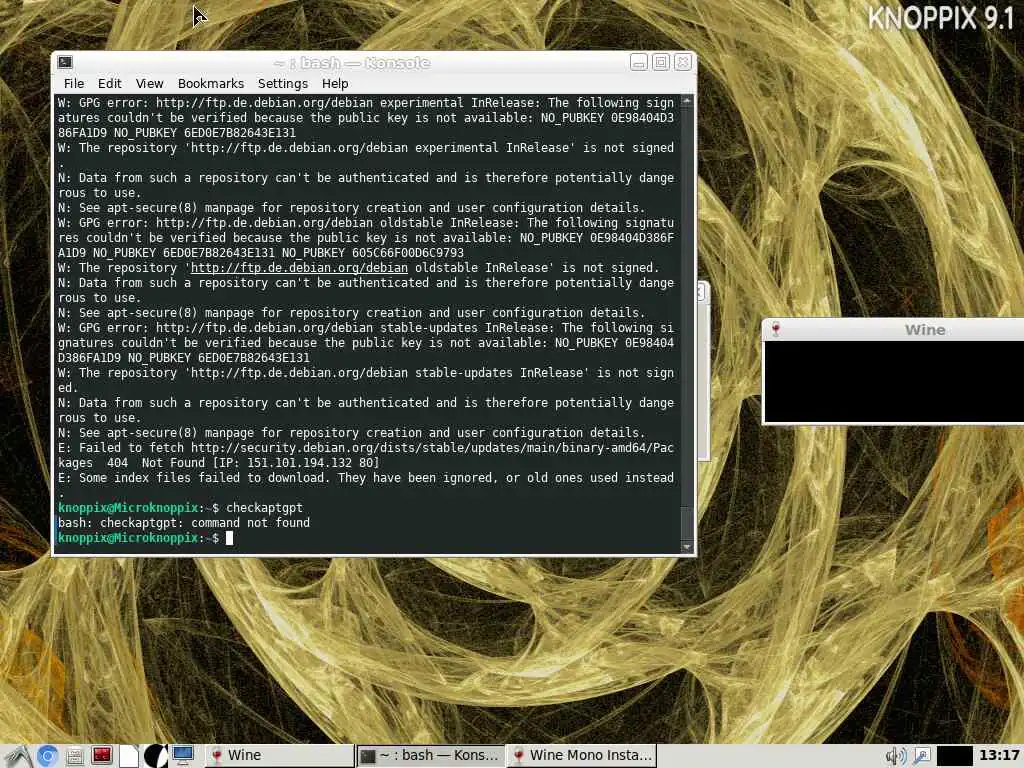Click the black terminal area of Wine window
The width and height of the screenshot is (1024, 768).
(894, 381)
